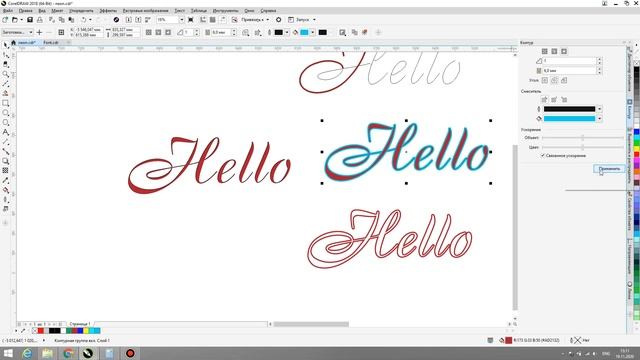Click the Clear contour icon
The width and height of the screenshot is (640, 360).
(x=364, y=32)
